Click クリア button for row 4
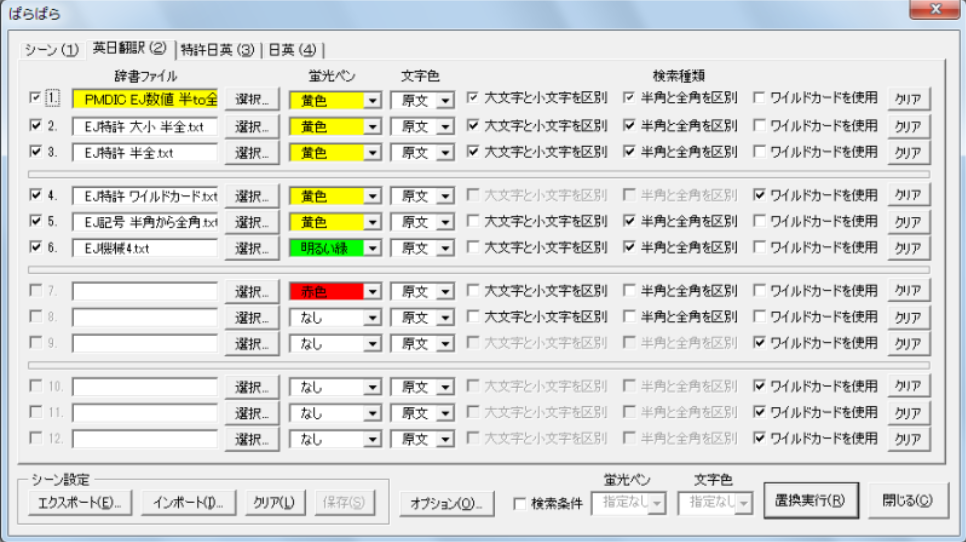966x542 pixels. coord(908,196)
